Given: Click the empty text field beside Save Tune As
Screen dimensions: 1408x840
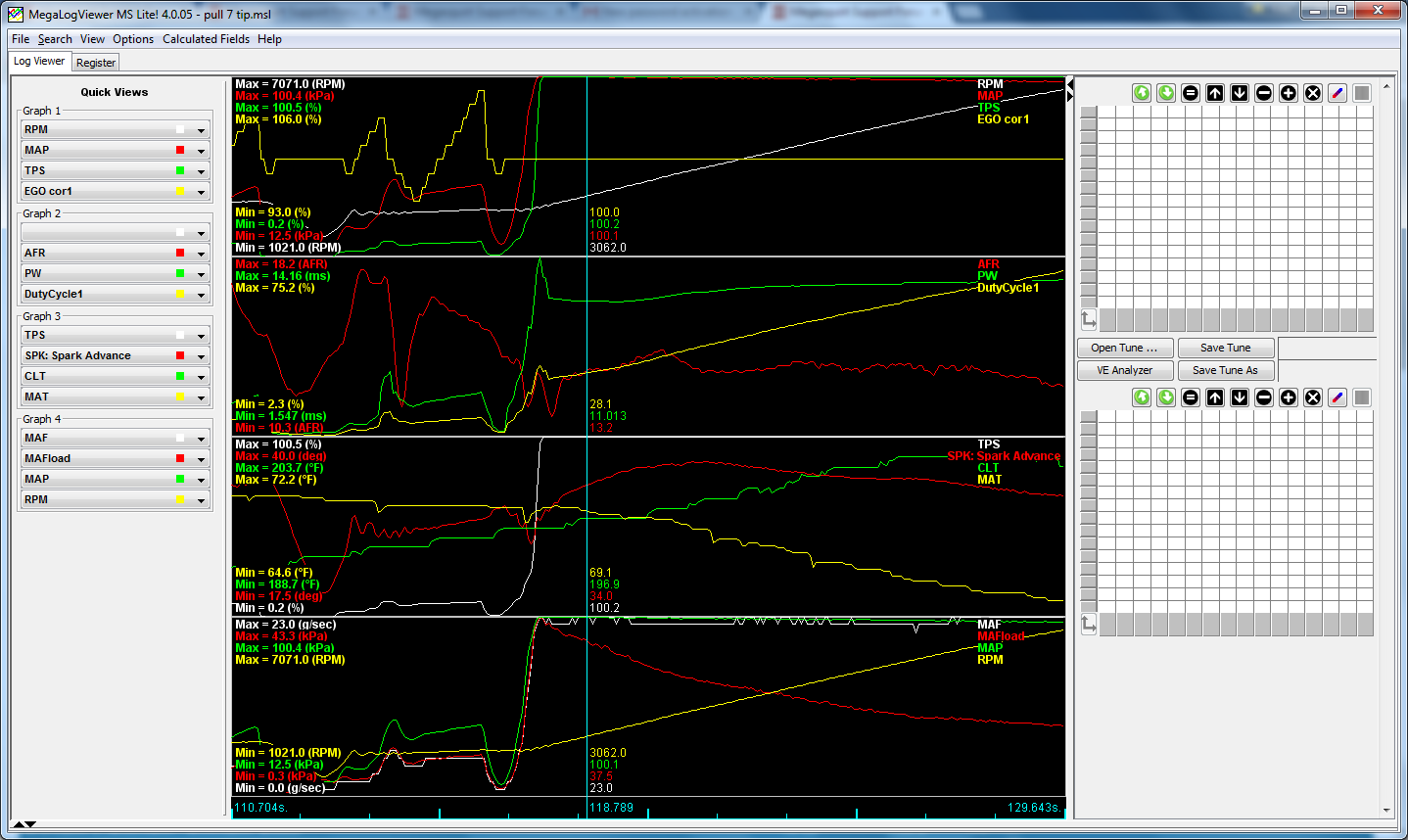Looking at the screenshot, I should (x=1327, y=370).
